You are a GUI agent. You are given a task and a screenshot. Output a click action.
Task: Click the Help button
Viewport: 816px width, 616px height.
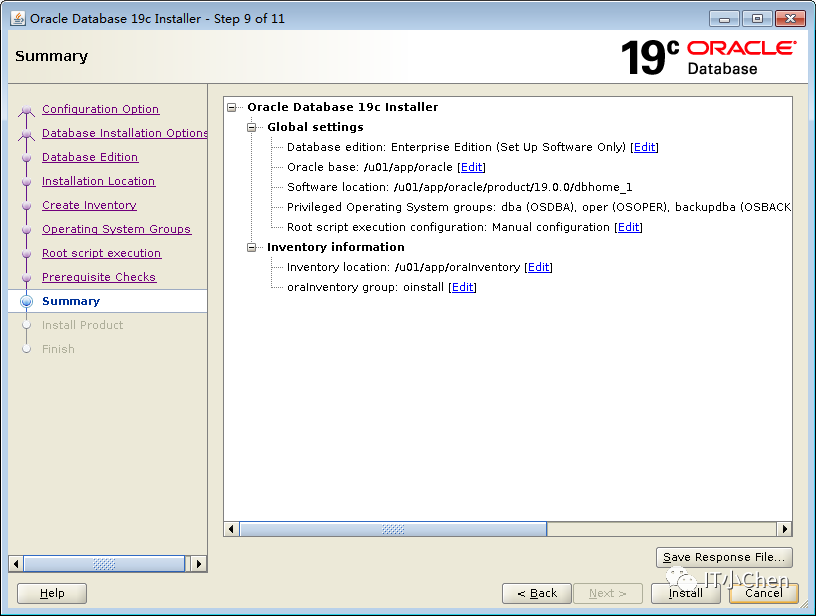52,593
